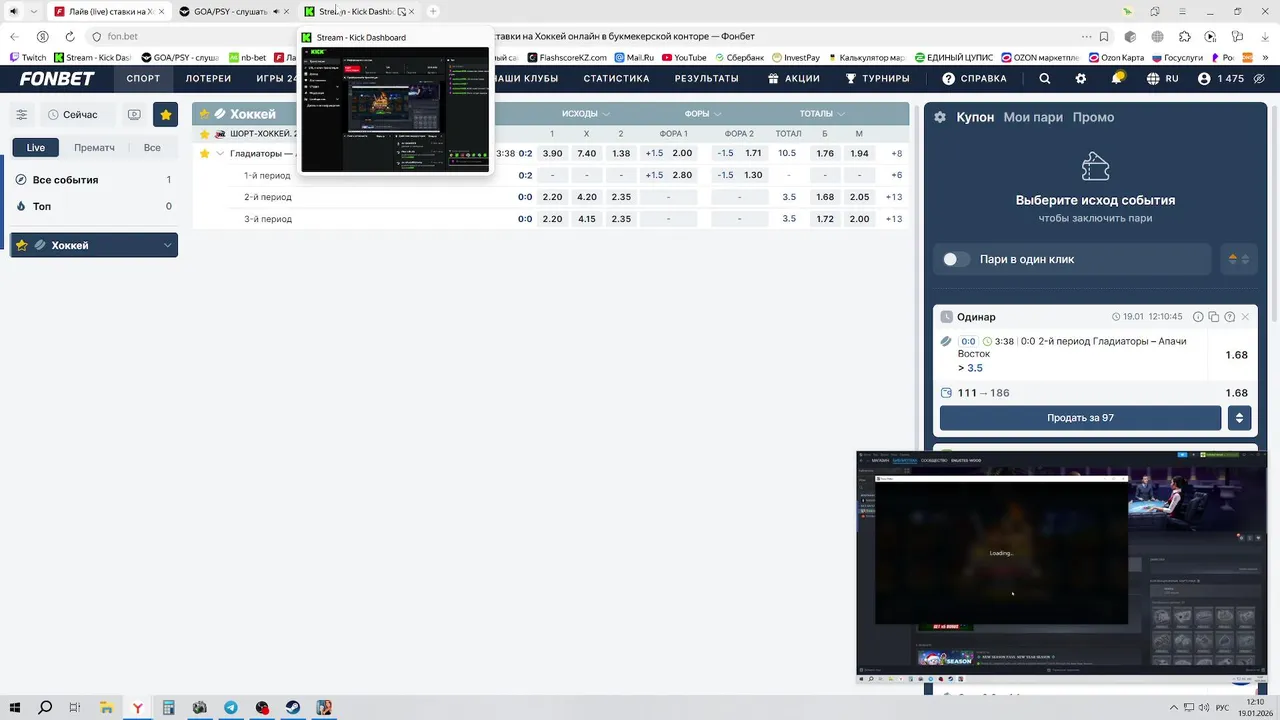
Task: Click the Windows Start button
Action: pyautogui.click(x=15, y=707)
